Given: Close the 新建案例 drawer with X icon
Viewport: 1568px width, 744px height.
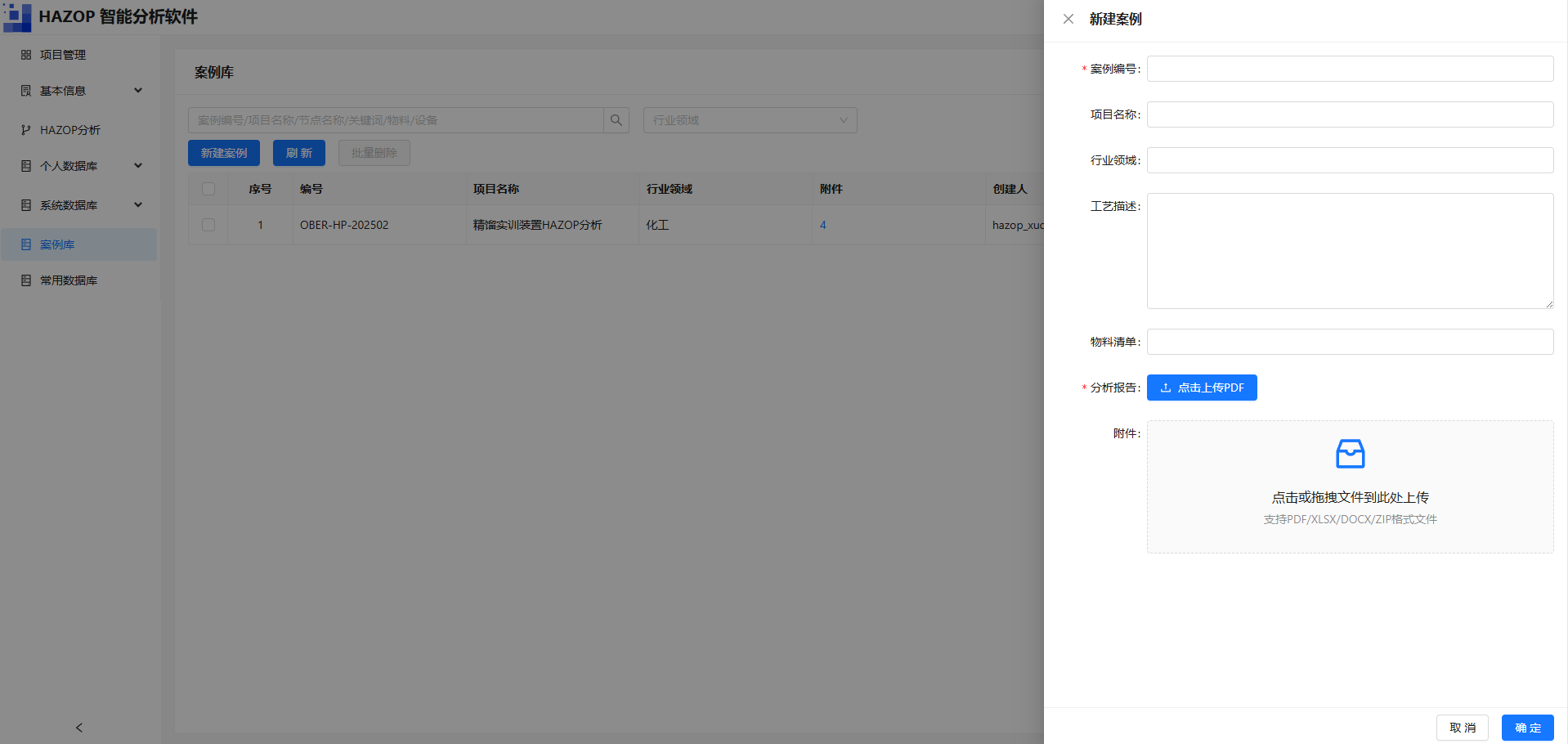Looking at the screenshot, I should tap(1068, 19).
